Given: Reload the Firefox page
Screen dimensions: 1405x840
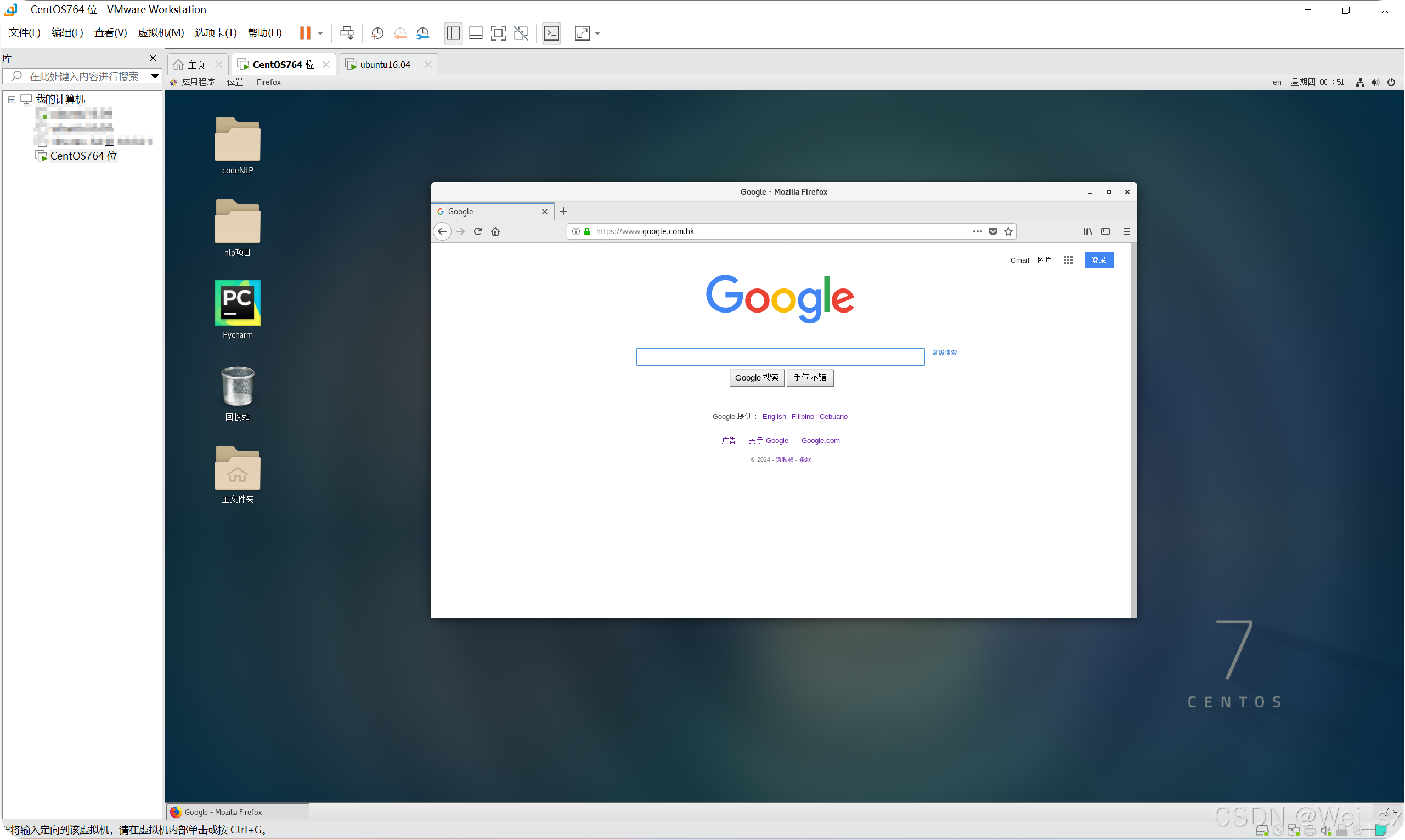Looking at the screenshot, I should [478, 231].
